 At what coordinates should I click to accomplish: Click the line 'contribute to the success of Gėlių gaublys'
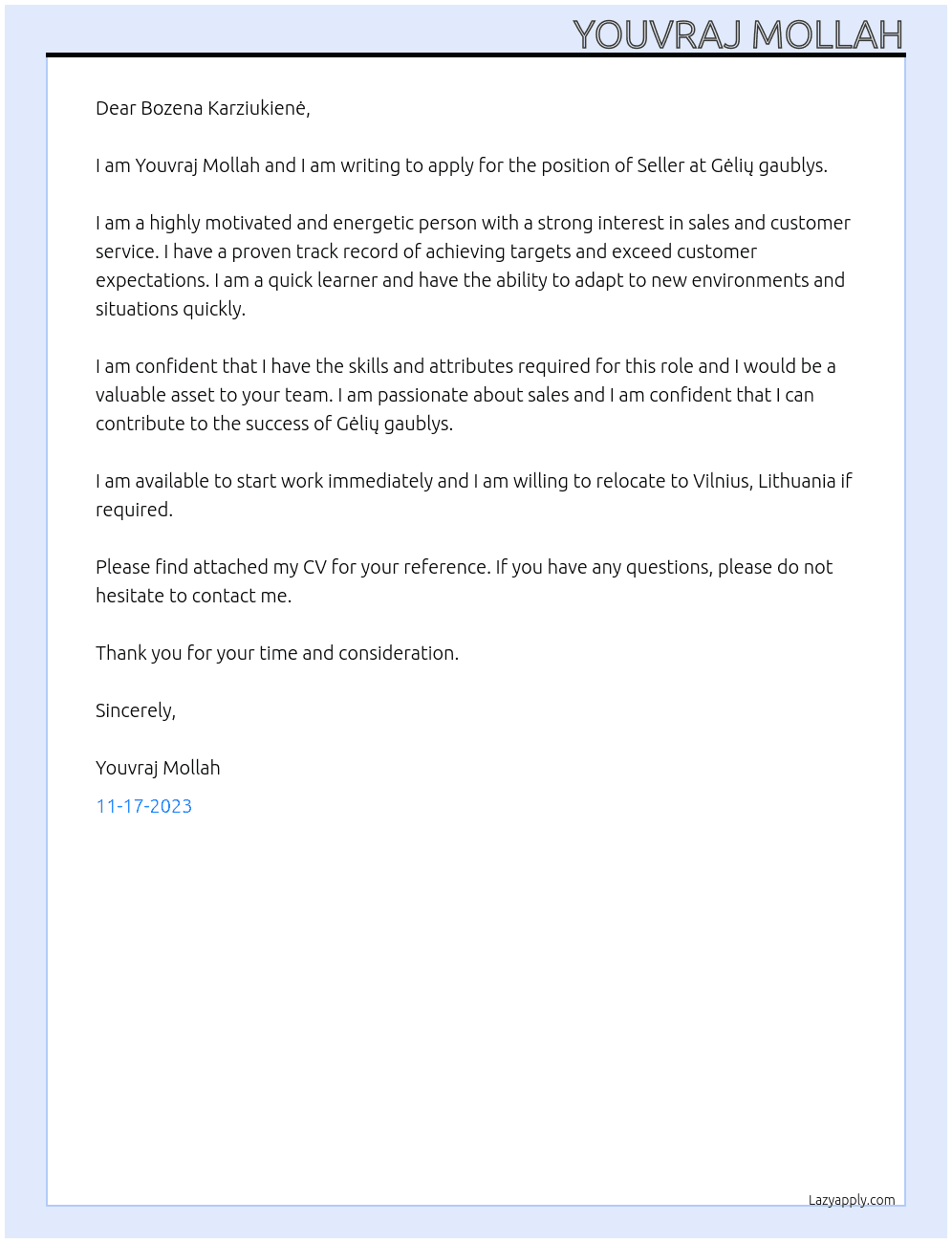tap(274, 424)
